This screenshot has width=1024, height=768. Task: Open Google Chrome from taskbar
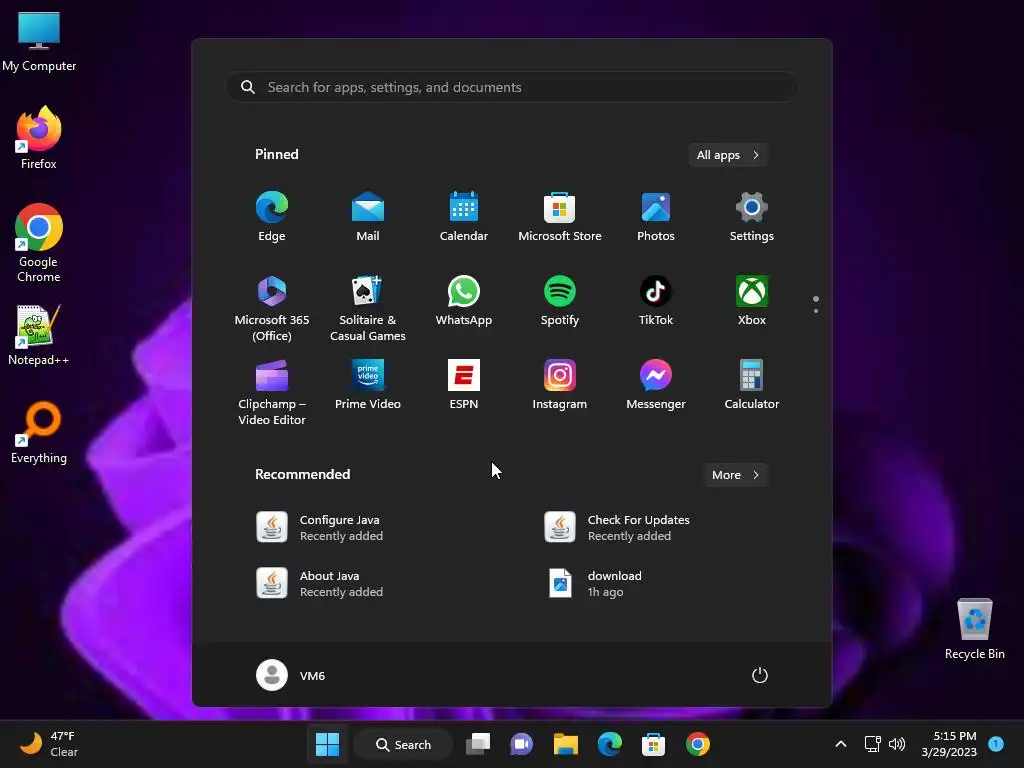coord(697,744)
